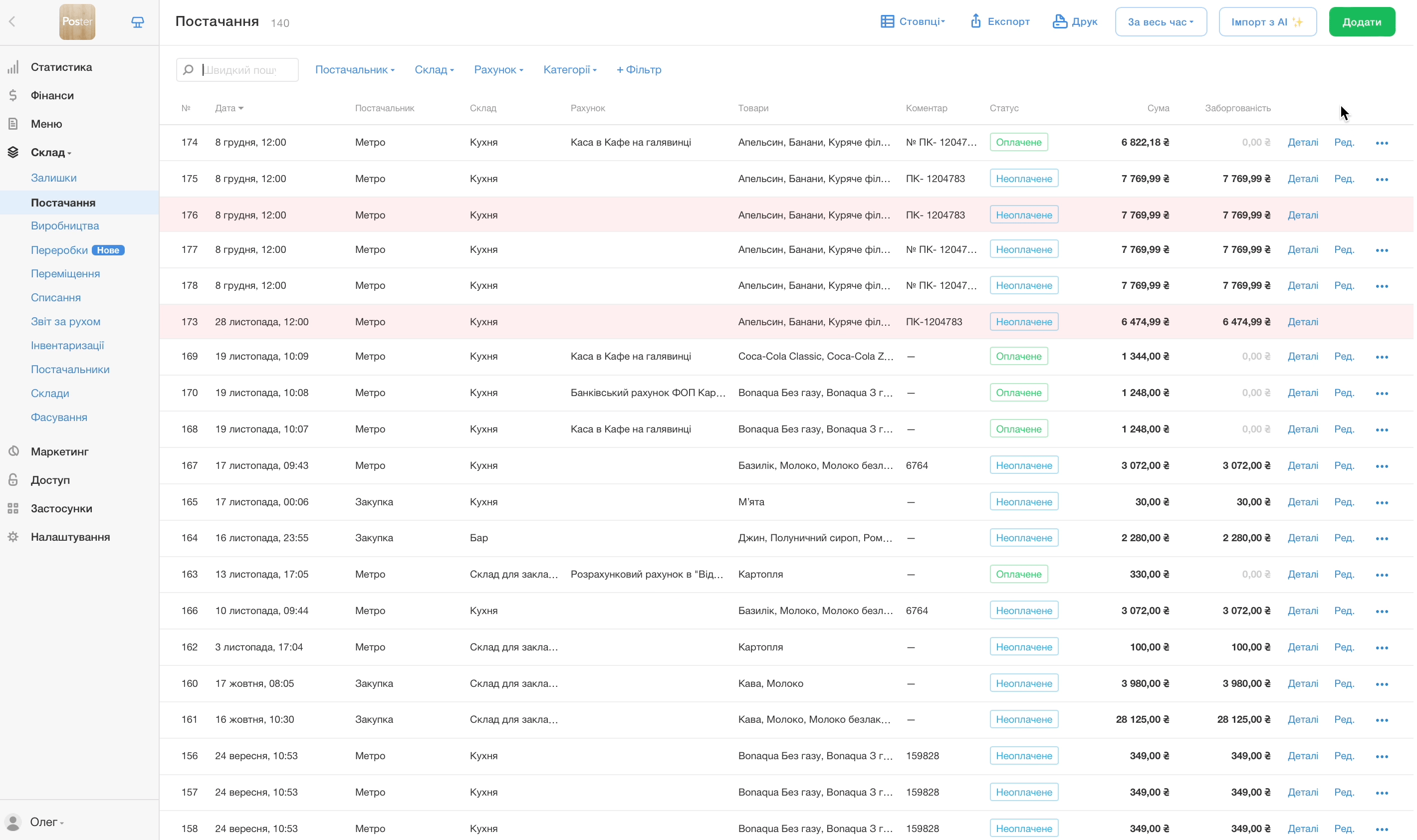Open the Постачальник filter dropdown
The width and height of the screenshot is (1417, 840).
click(x=354, y=70)
